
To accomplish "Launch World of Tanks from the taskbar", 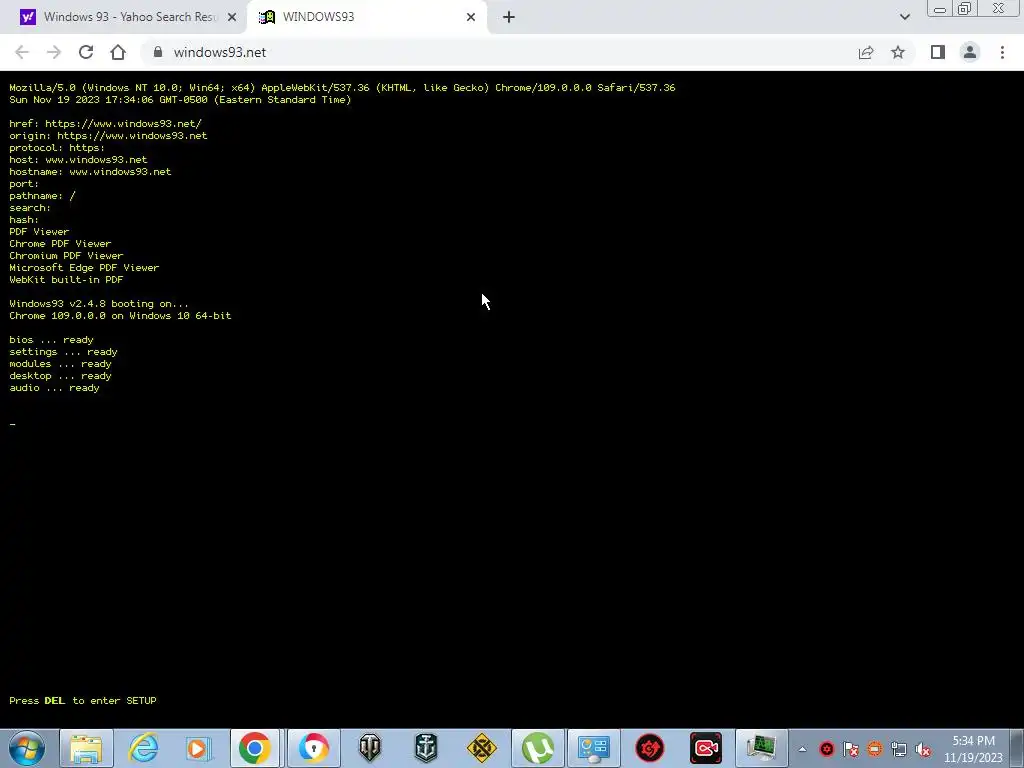I will tap(370, 748).
